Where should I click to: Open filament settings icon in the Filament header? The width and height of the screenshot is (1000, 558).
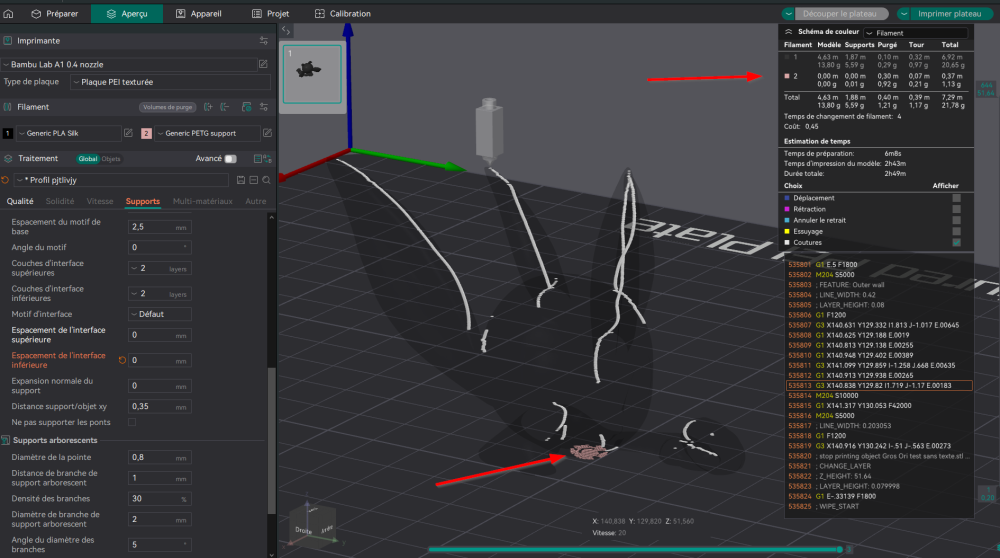point(263,107)
